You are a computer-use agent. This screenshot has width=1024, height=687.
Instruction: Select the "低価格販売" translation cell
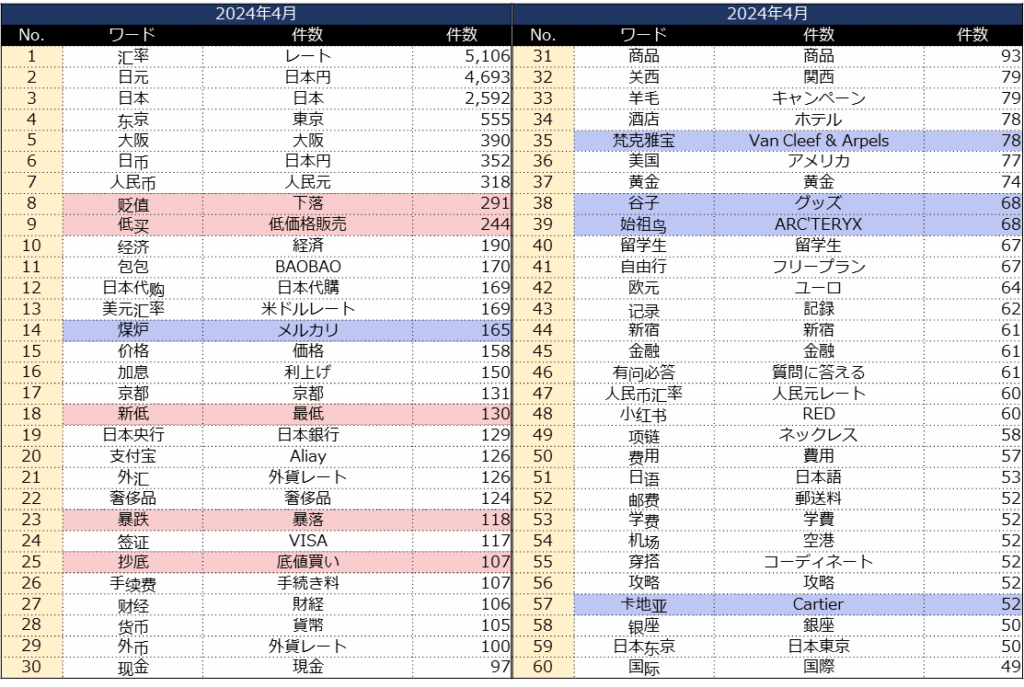coord(308,225)
